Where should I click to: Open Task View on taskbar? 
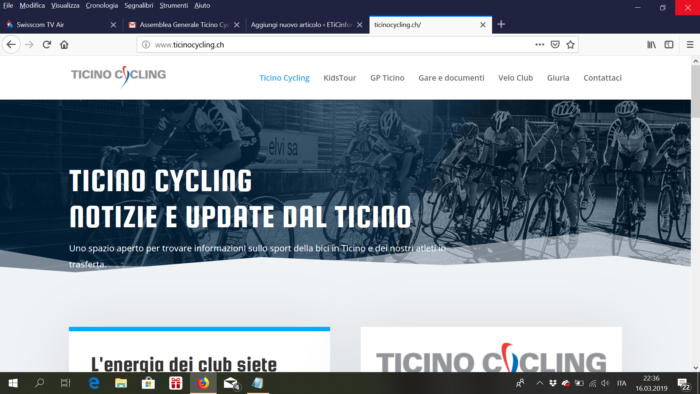click(x=66, y=383)
